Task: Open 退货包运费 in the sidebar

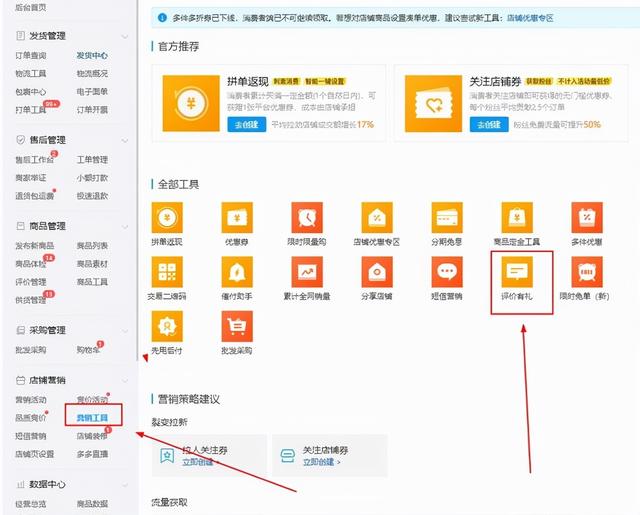Action: 34,196
